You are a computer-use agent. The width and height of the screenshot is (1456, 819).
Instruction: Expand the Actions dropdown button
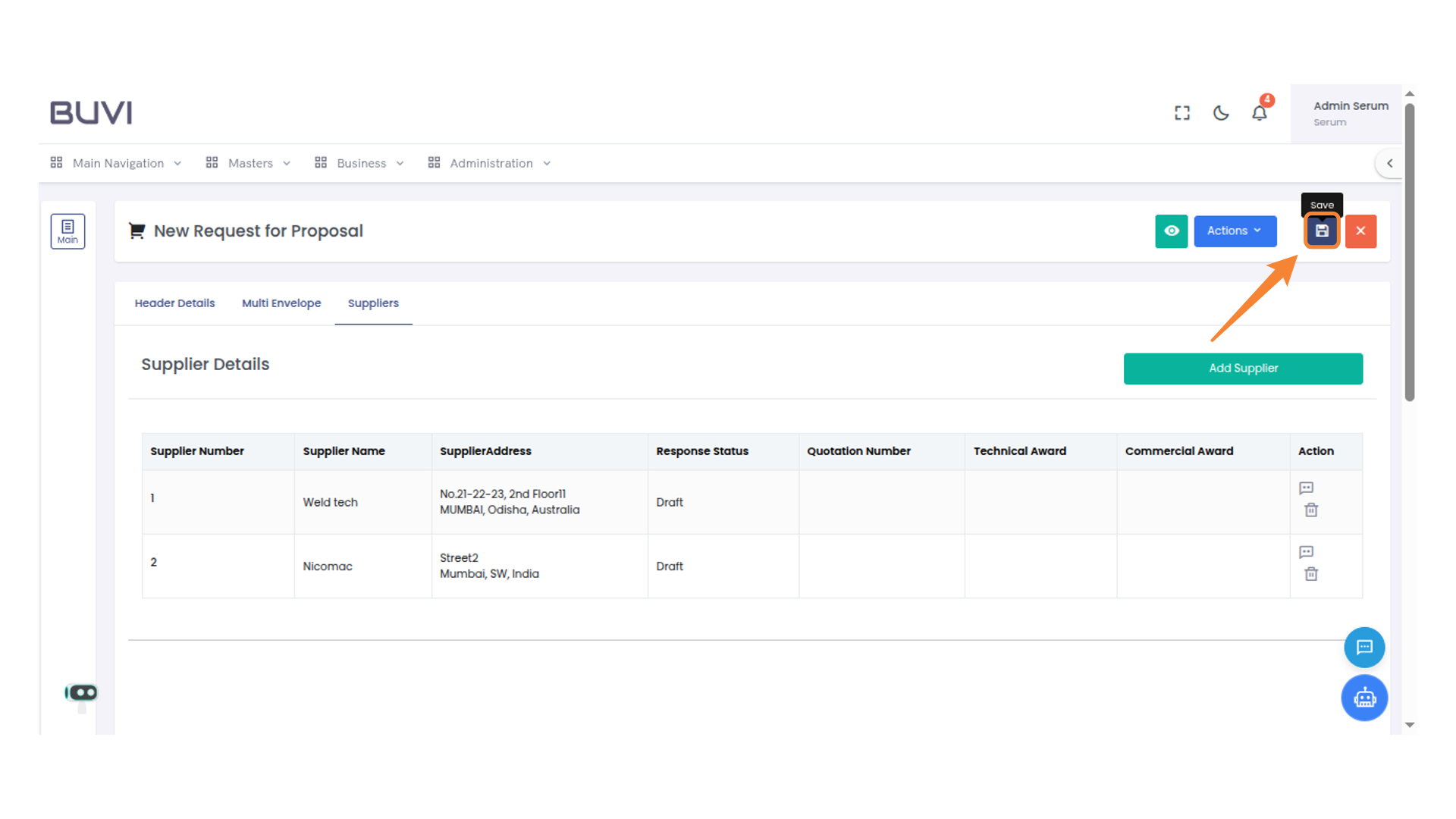click(1235, 231)
